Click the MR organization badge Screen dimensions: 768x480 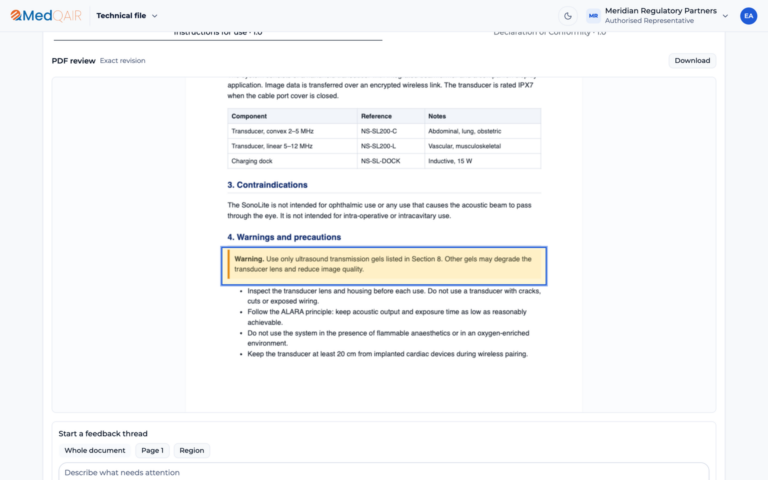point(593,16)
